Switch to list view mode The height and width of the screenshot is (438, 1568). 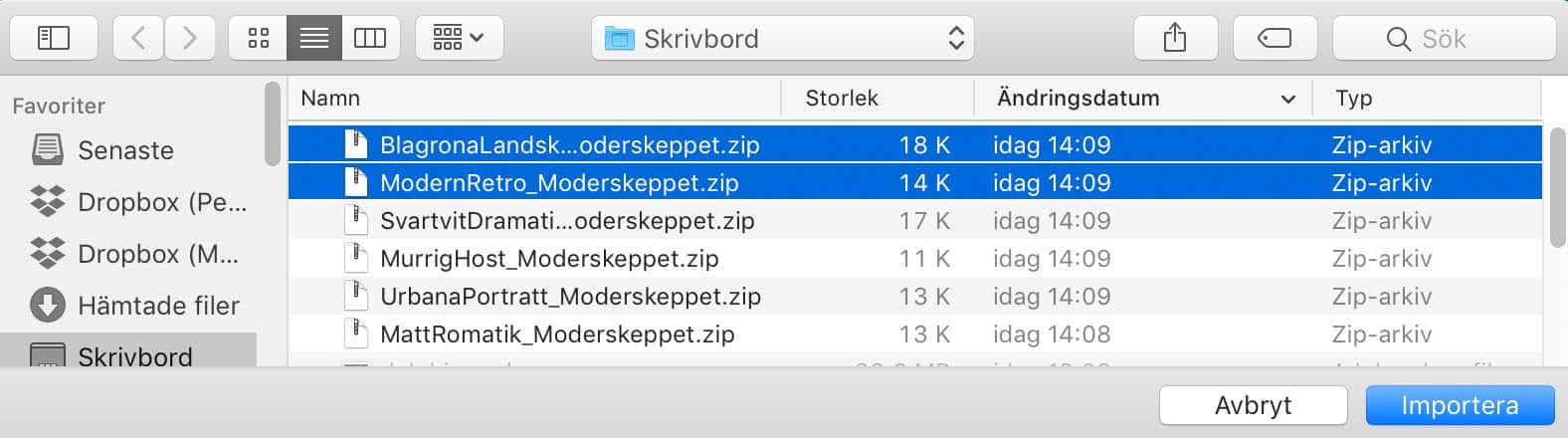click(x=313, y=39)
